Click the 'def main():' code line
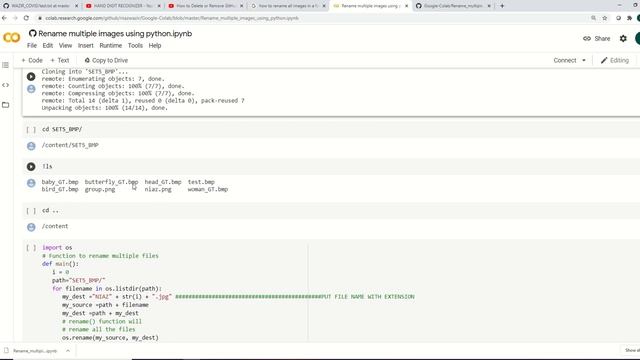The width and height of the screenshot is (640, 360). [x=60, y=264]
